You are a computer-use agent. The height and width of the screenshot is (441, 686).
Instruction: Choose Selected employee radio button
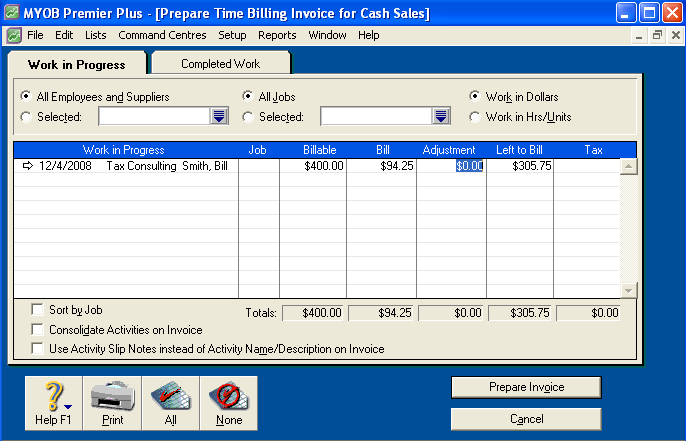[26, 117]
